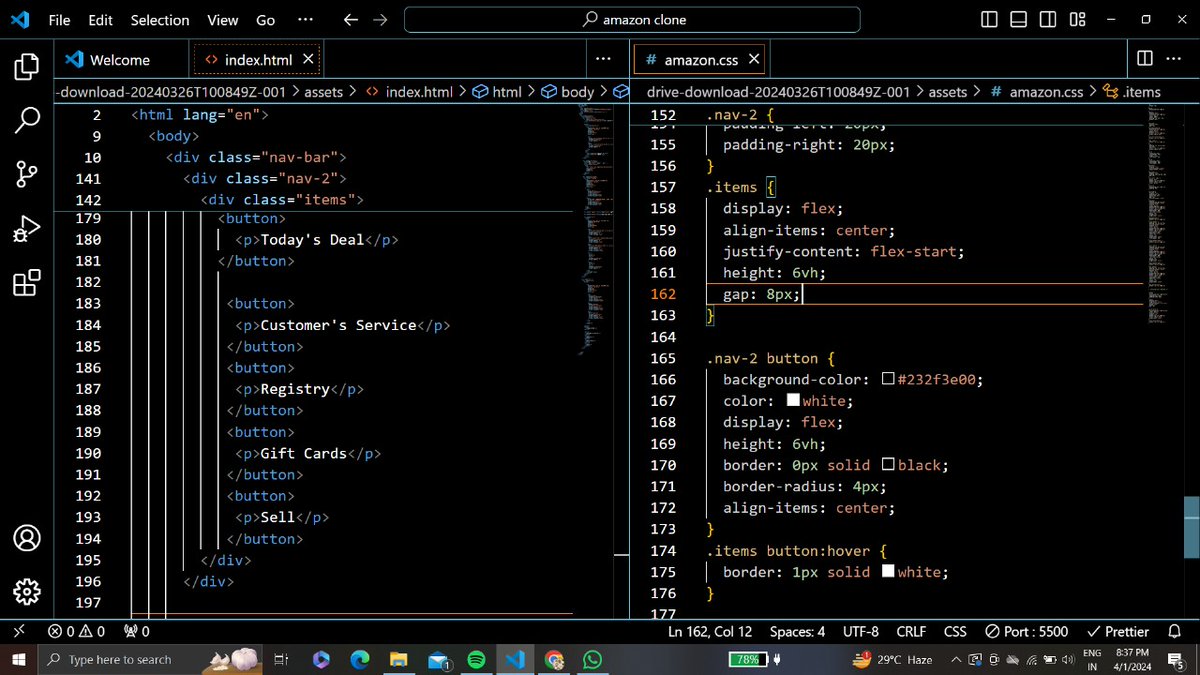Open the Selection menu

coord(160,20)
